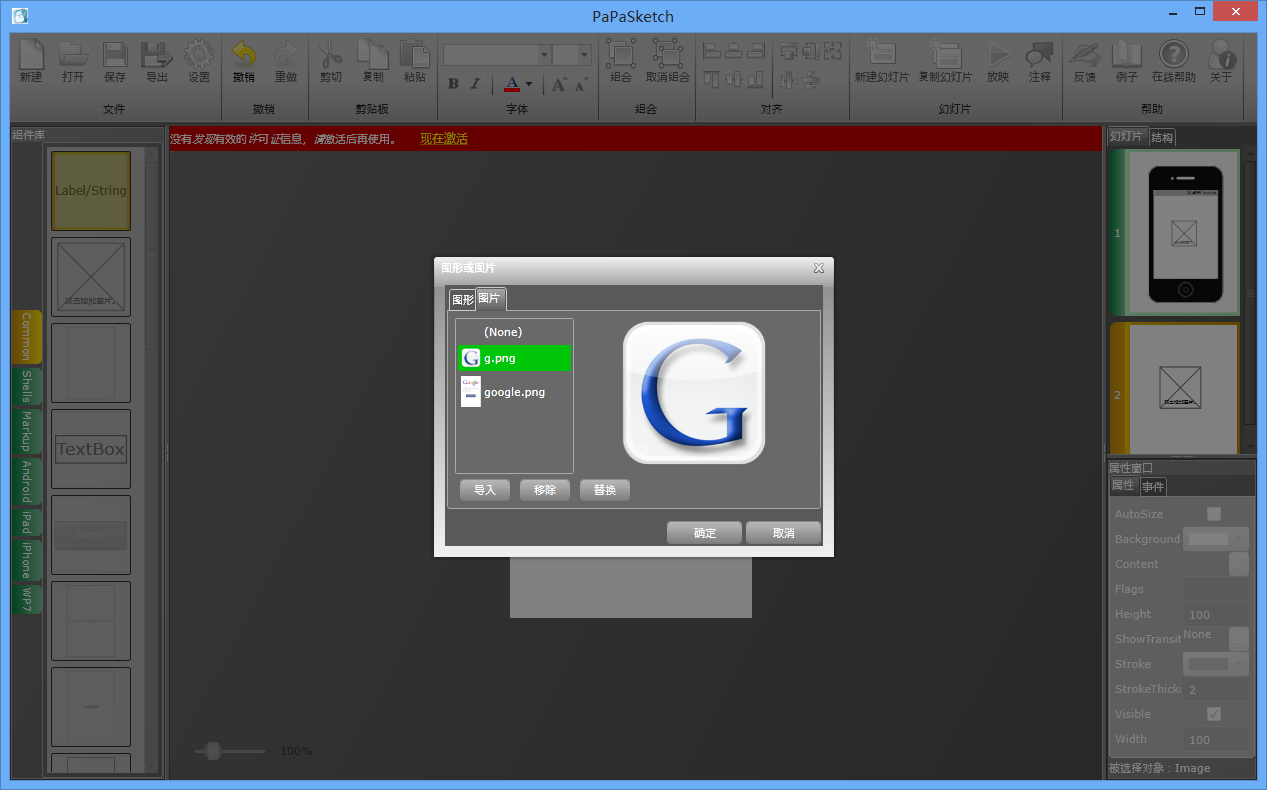1267x790 pixels.
Task: Toggle the AutoSize checkbox
Action: point(1214,514)
